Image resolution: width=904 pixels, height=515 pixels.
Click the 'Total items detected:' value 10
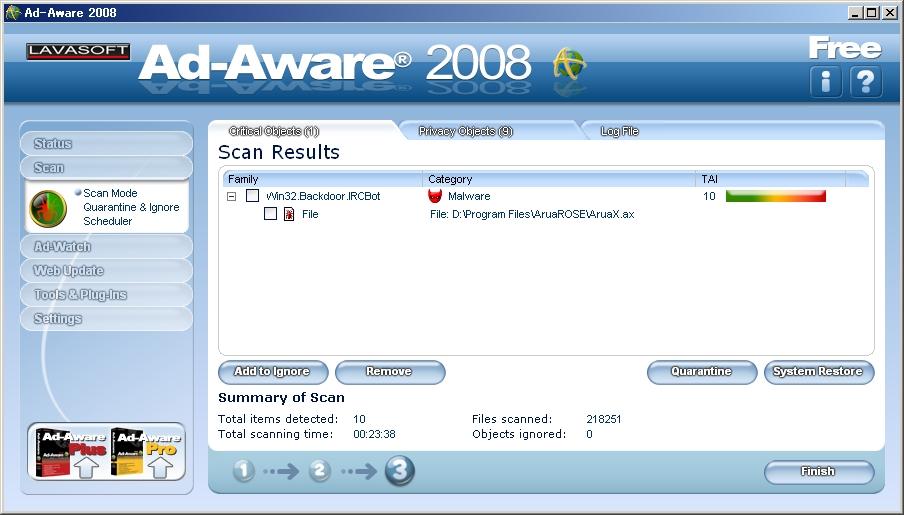359,419
